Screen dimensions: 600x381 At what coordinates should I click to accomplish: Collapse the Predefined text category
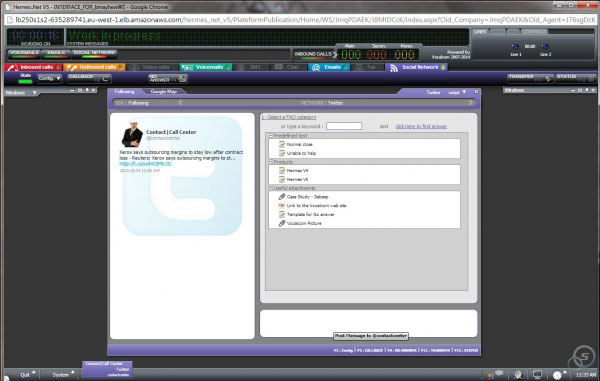[271, 136]
